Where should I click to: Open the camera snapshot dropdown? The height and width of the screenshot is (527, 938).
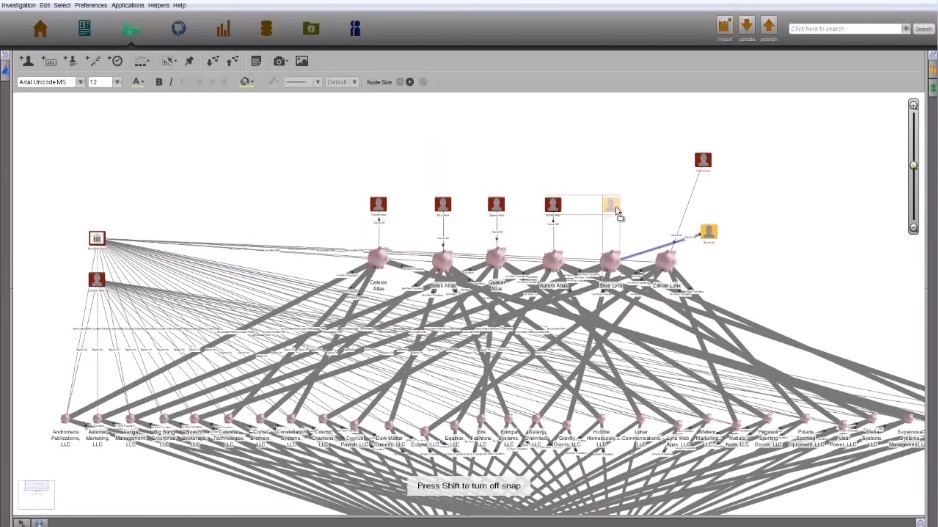(280, 61)
